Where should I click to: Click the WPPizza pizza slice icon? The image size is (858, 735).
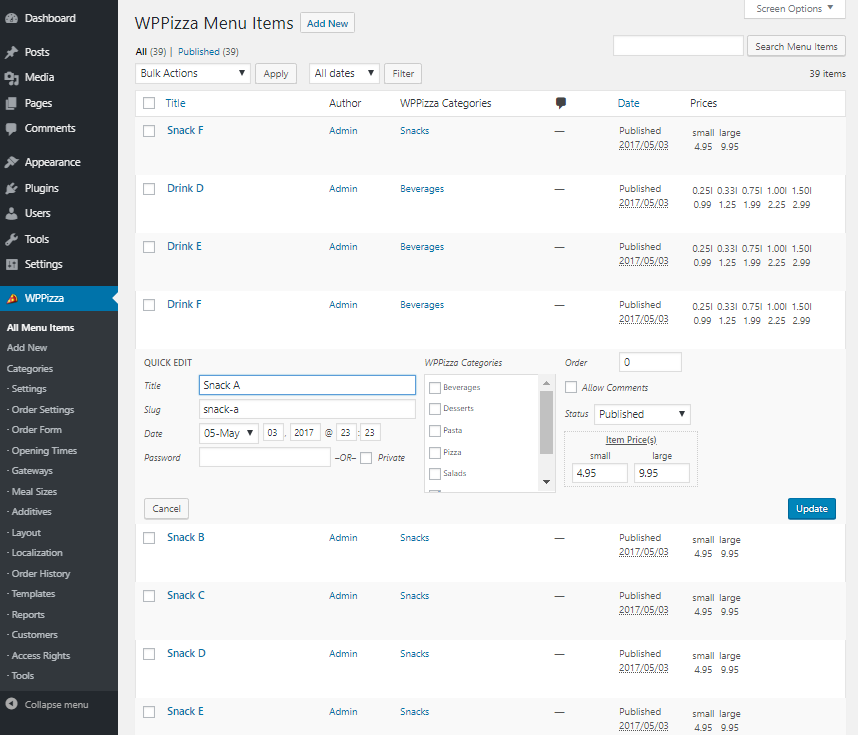coord(12,298)
